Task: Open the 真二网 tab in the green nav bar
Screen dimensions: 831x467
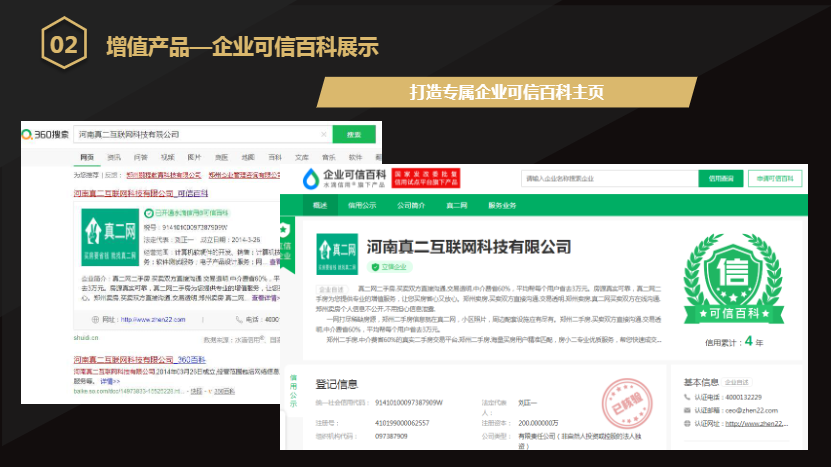Action: click(x=457, y=206)
